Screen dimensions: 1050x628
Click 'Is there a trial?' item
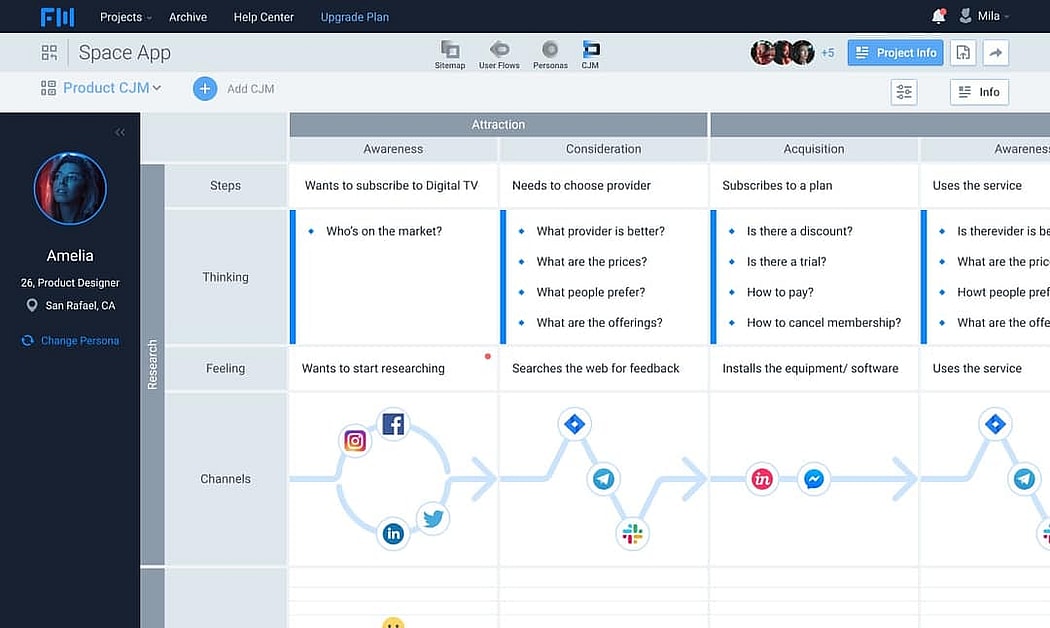point(787,262)
